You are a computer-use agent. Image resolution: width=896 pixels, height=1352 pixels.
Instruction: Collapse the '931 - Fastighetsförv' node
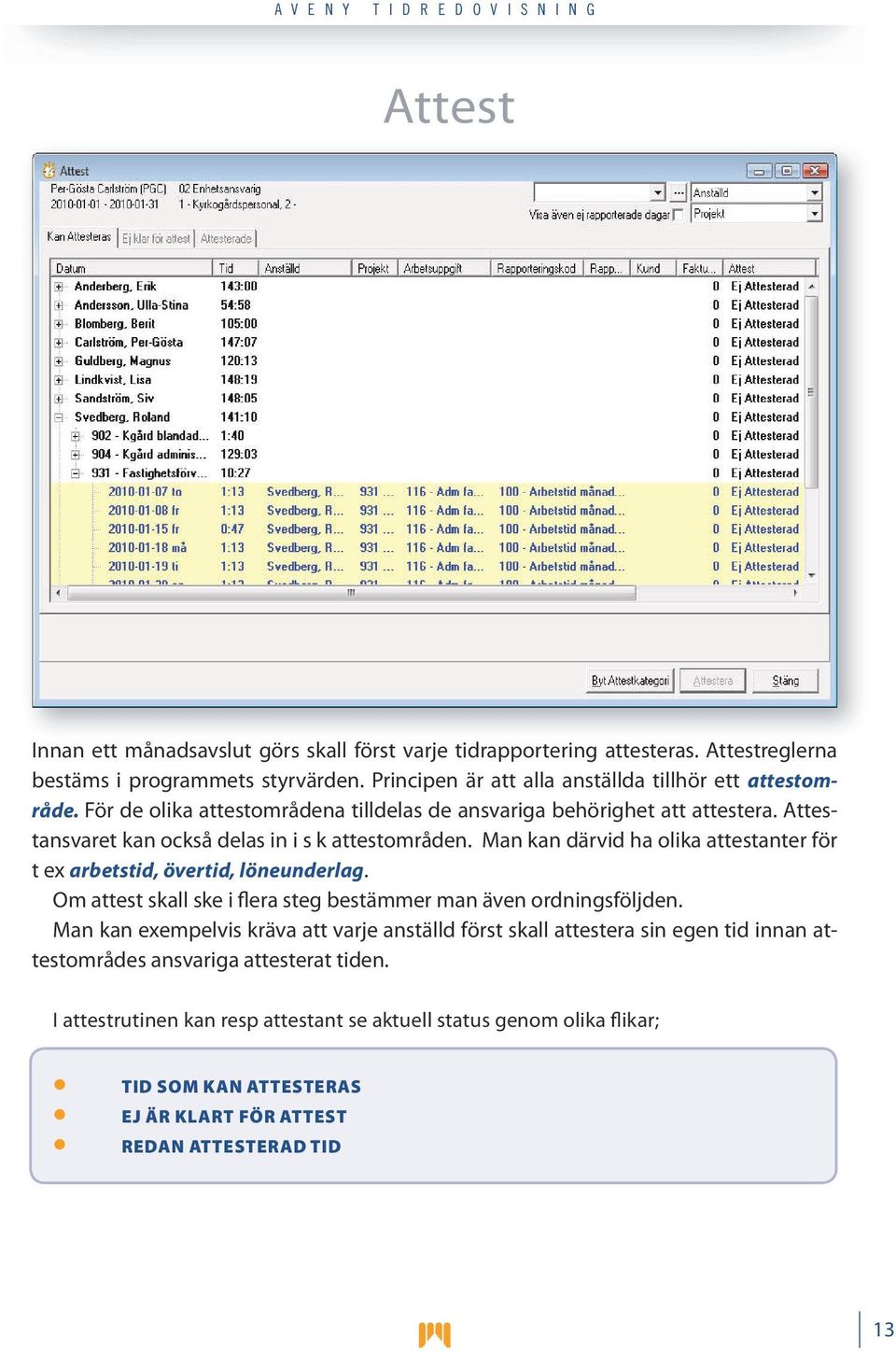click(76, 473)
